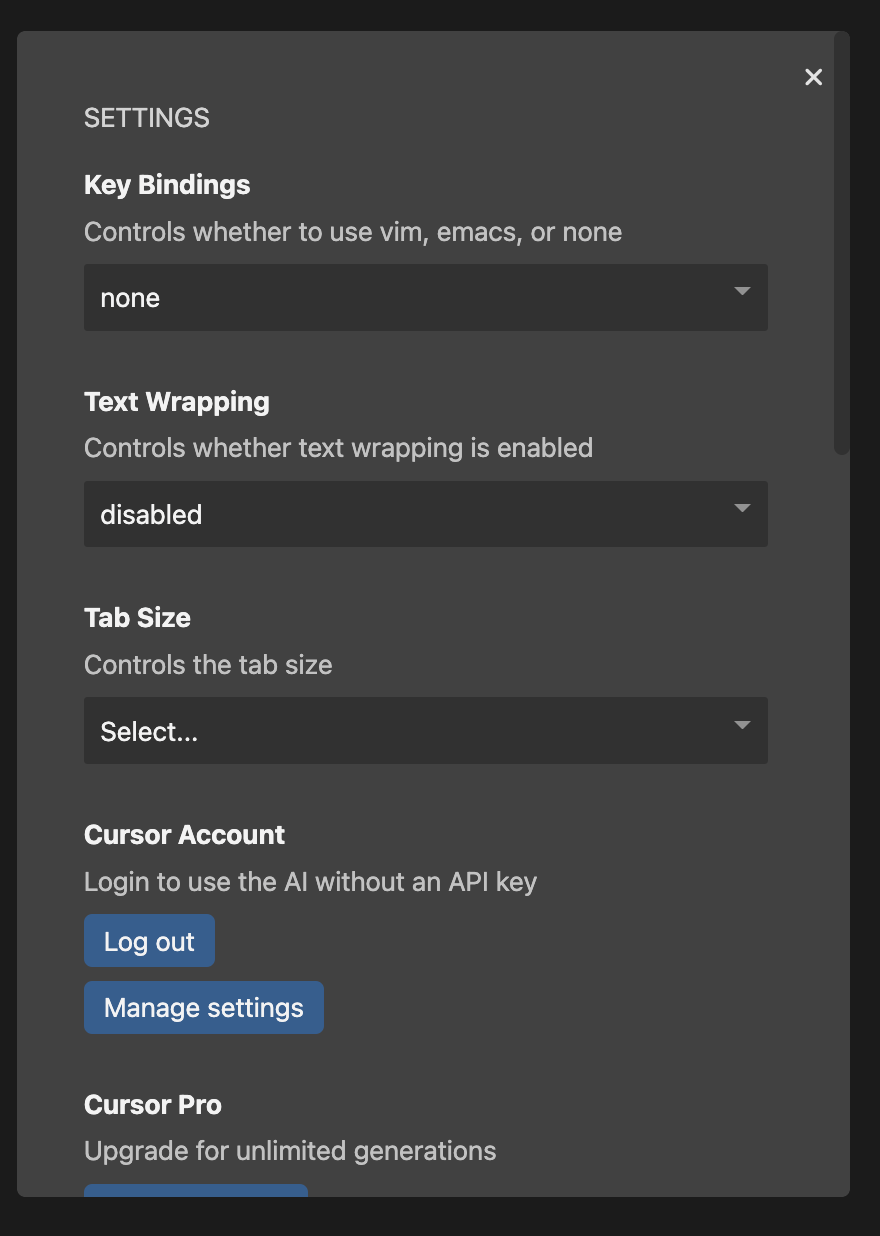Click the Login without API key description
880x1236 pixels.
(x=310, y=882)
